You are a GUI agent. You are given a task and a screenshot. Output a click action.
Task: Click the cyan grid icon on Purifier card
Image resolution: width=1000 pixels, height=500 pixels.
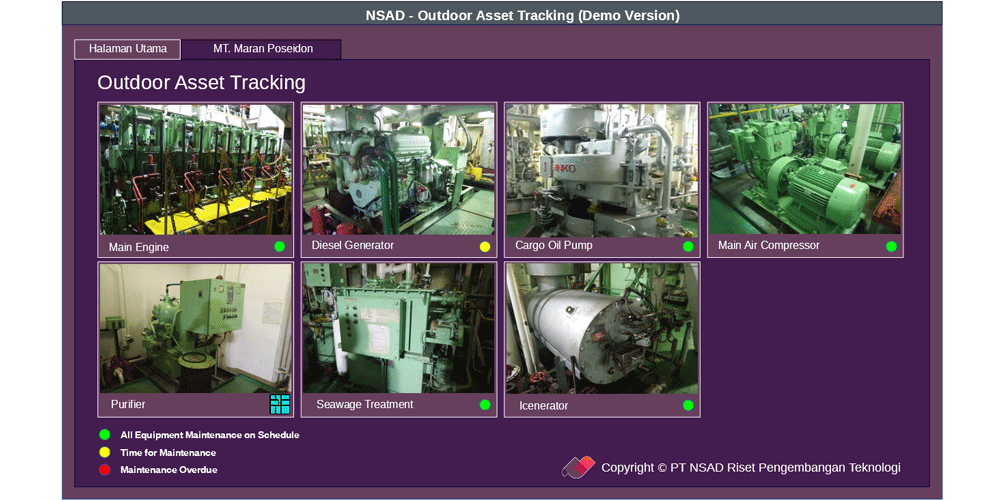[279, 404]
